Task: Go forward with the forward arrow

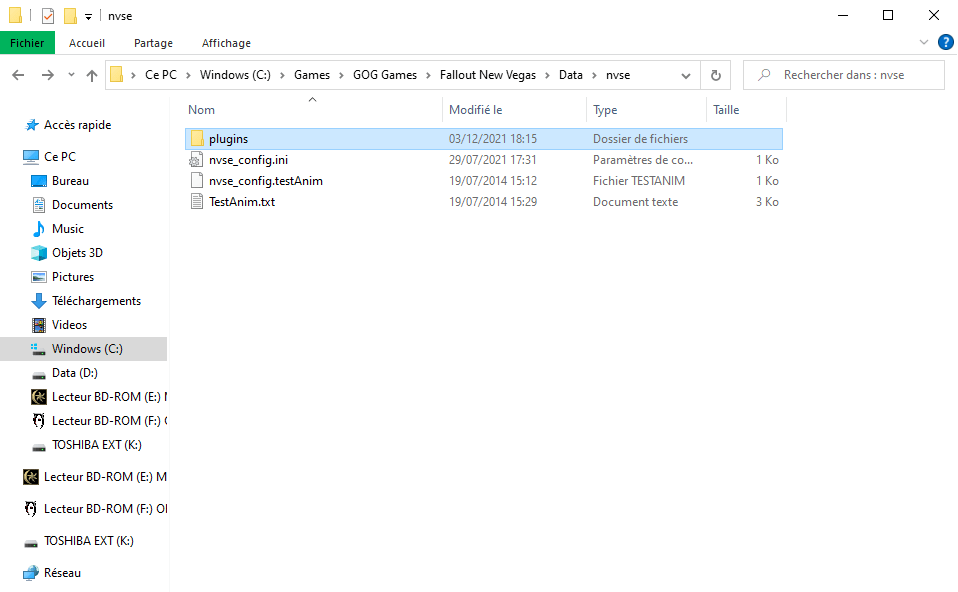Action: pos(48,75)
